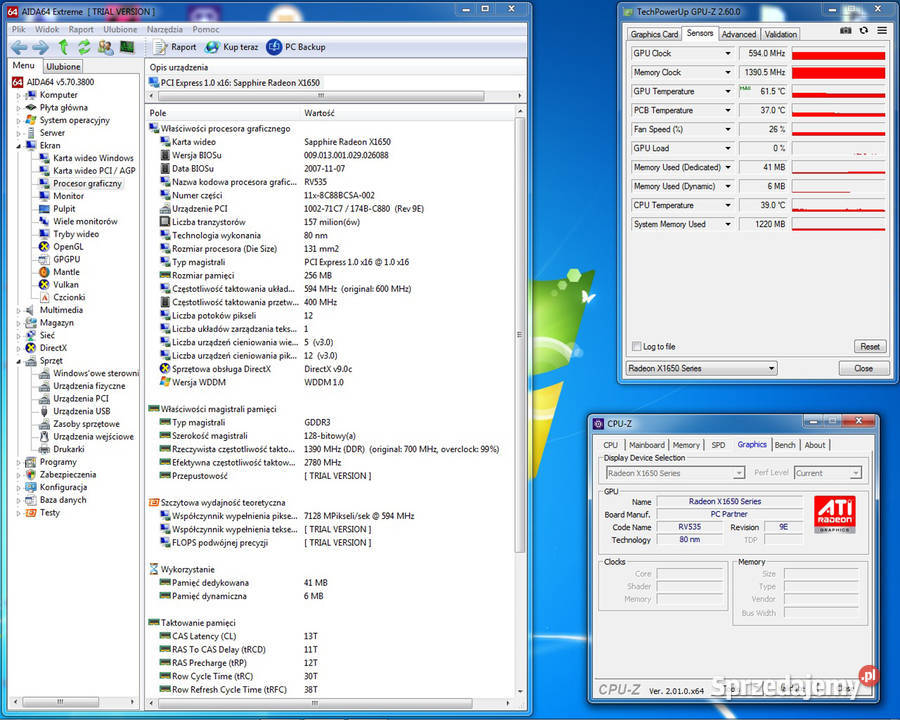
Task: Click the users icon in AIDA64 toolbar
Action: [x=106, y=47]
